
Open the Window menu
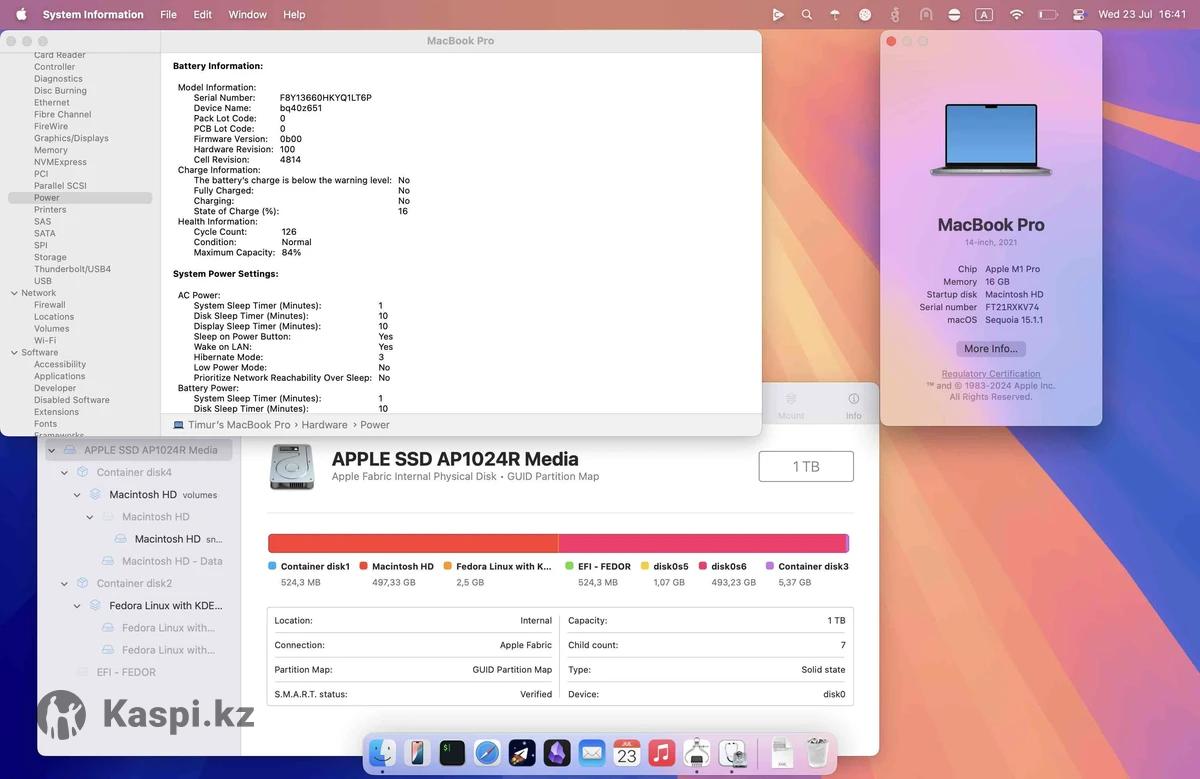tap(248, 14)
